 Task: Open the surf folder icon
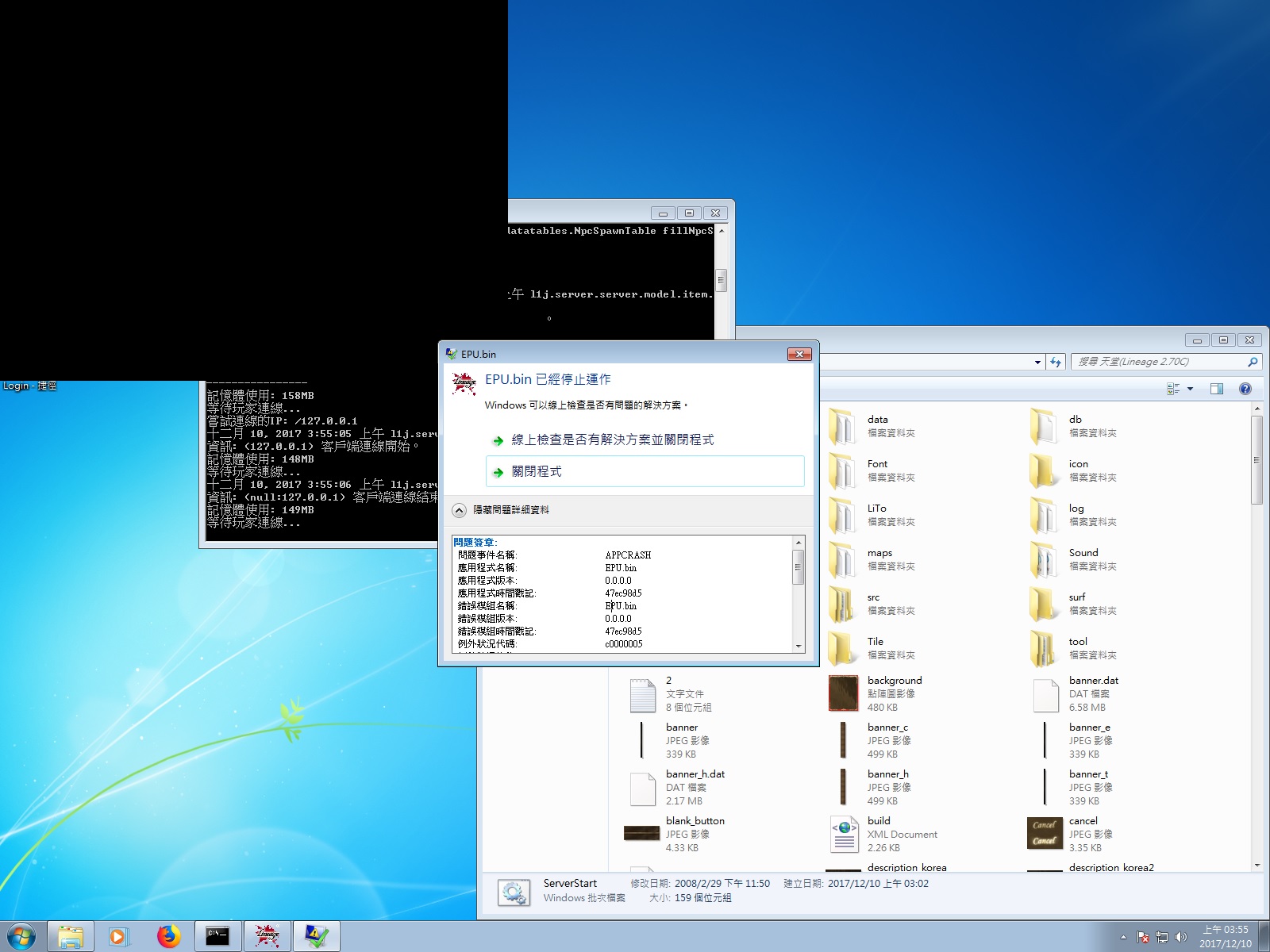[x=1044, y=605]
